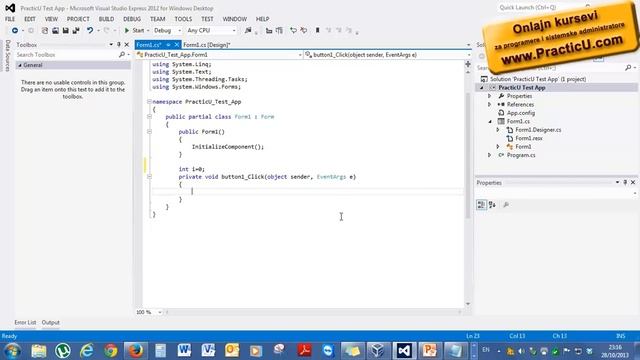Click the Navigate Backward toolbar icon
Image resolution: width=640 pixels, height=360 pixels.
tap(15, 31)
